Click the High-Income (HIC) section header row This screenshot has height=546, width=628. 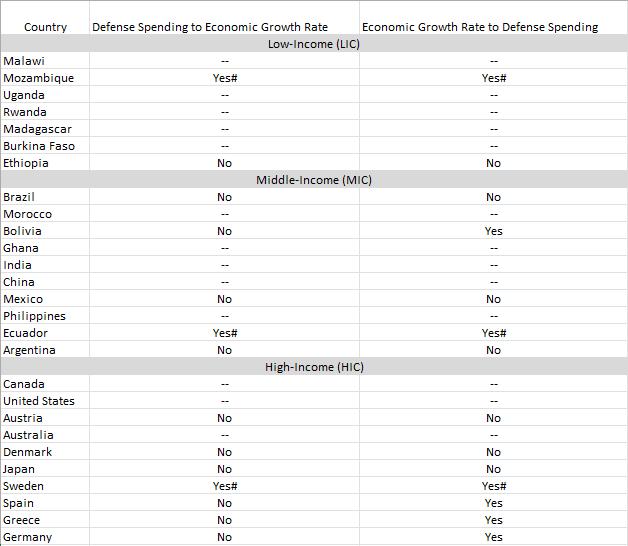click(x=314, y=367)
